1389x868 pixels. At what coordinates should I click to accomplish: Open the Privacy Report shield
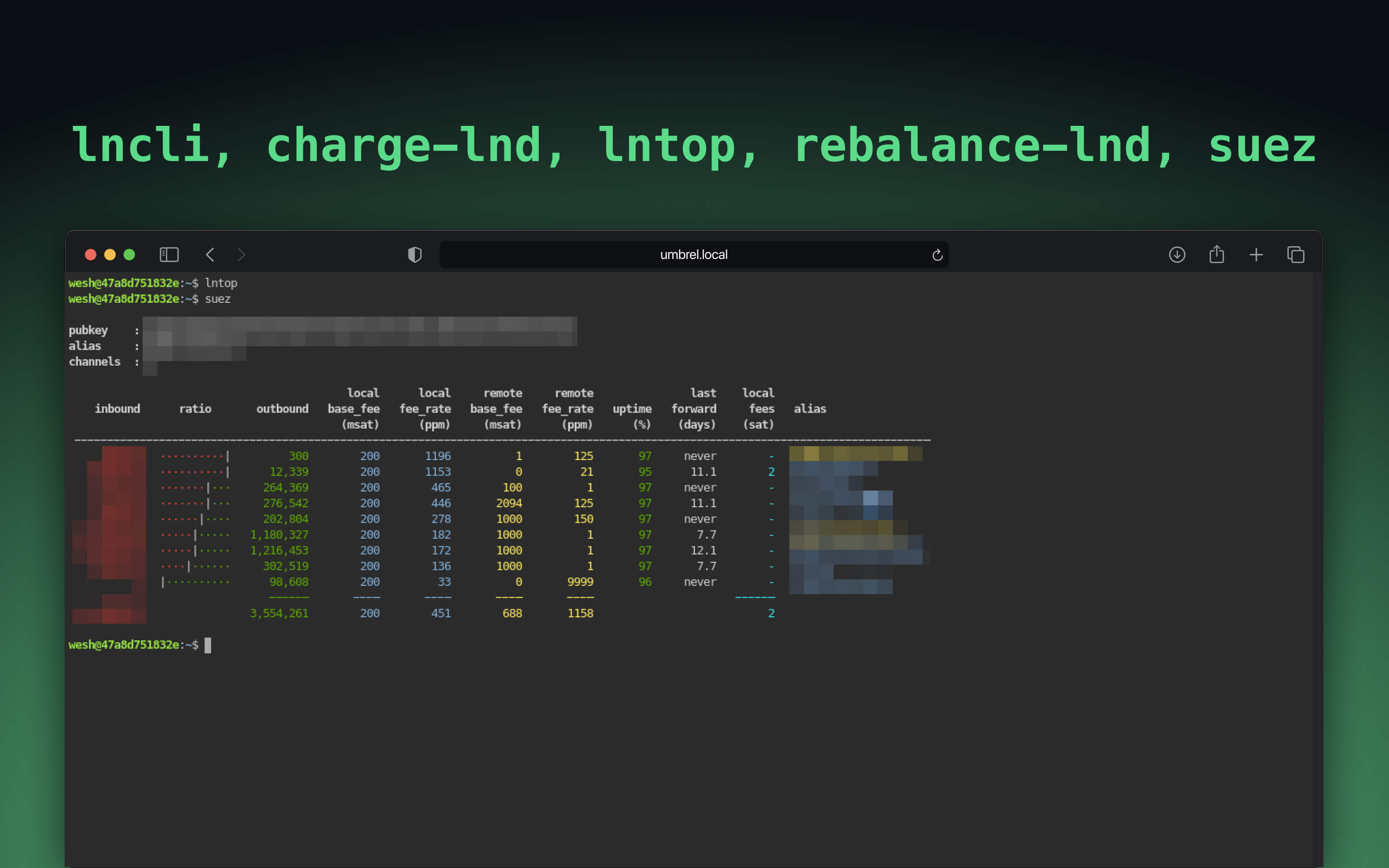(x=414, y=254)
